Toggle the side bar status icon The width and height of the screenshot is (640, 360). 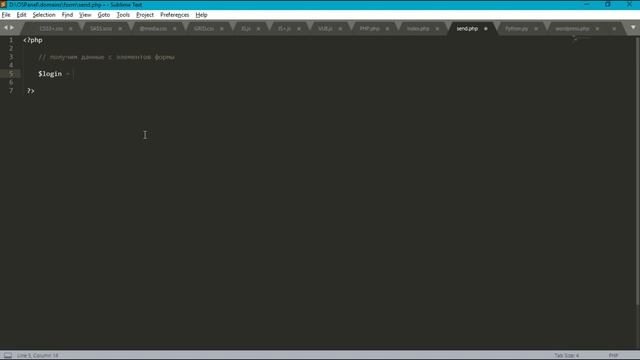[x=8, y=356]
